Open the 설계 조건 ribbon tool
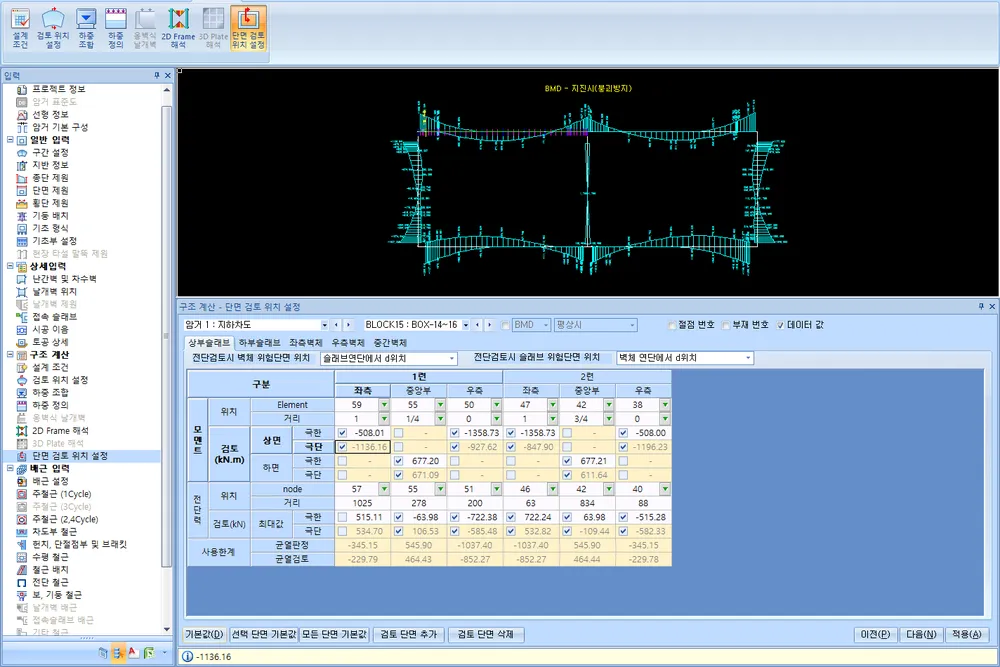1000x667 pixels. click(20, 28)
